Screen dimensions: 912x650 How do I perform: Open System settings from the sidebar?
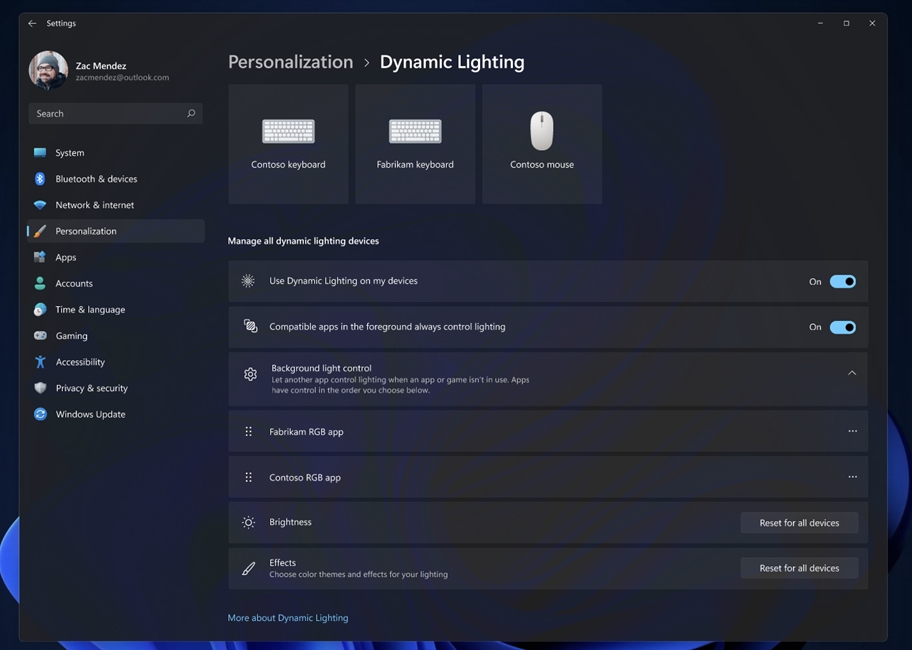click(69, 152)
